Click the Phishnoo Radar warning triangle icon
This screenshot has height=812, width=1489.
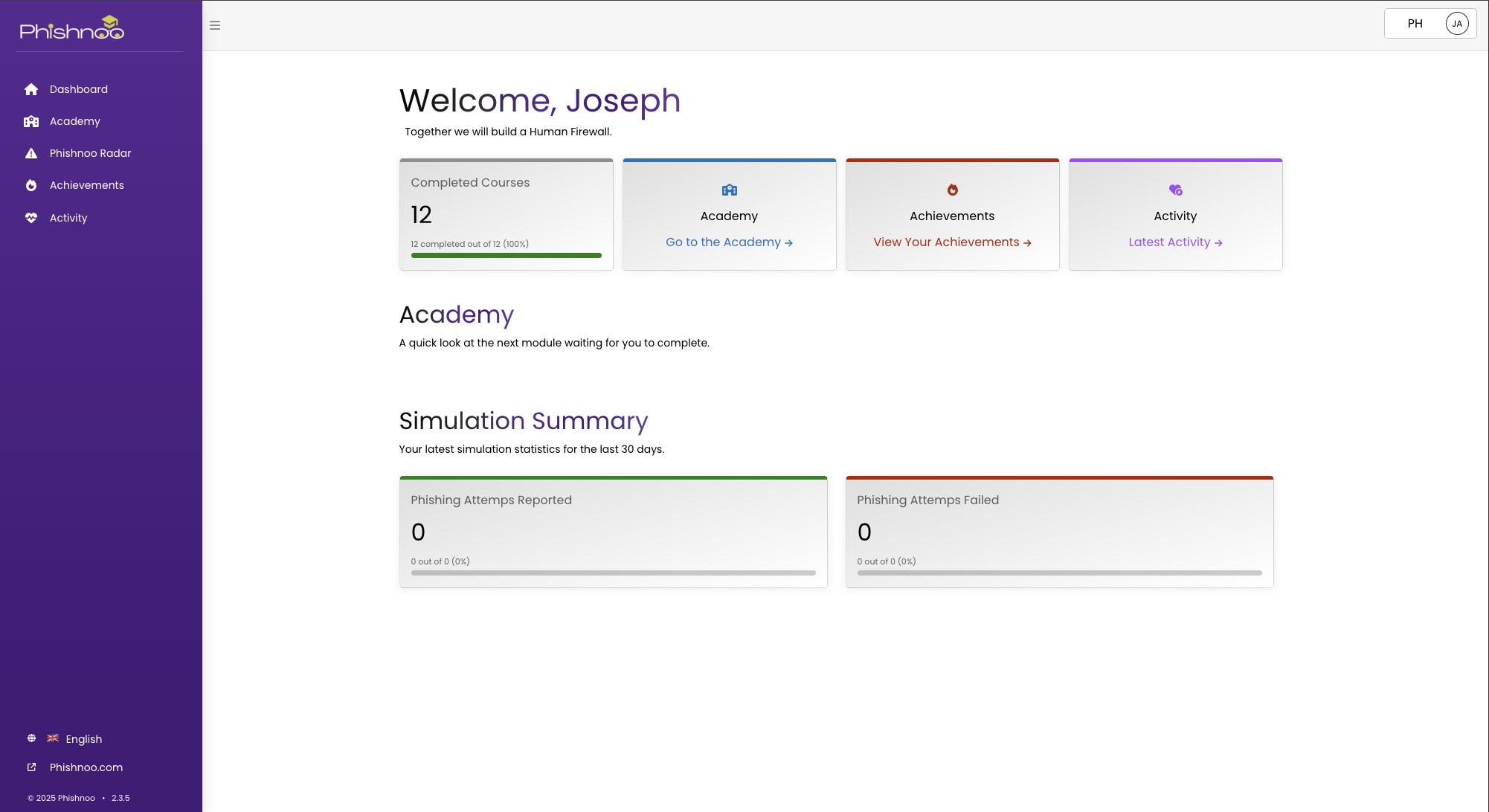point(31,153)
